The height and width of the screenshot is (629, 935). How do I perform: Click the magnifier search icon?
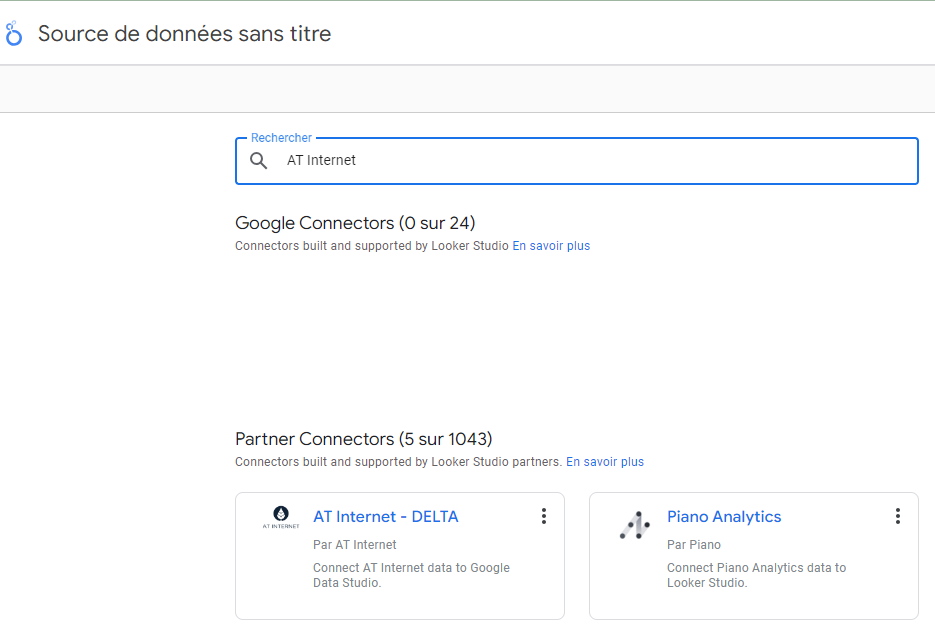coord(259,161)
